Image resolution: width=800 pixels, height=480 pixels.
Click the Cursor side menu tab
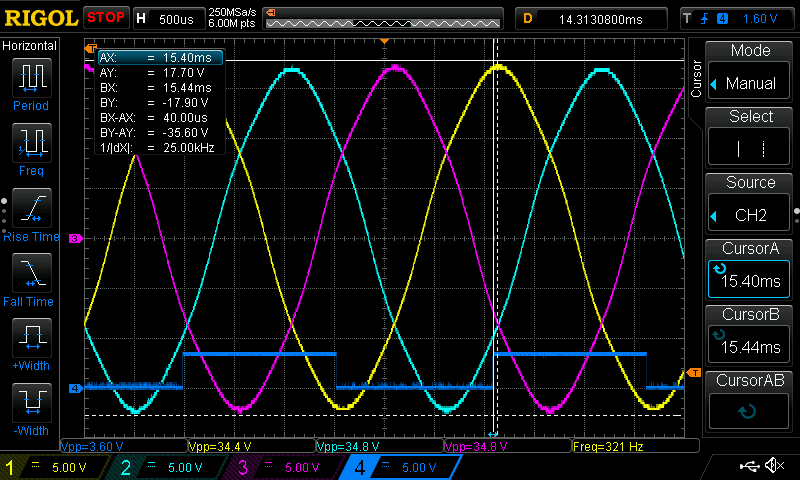click(696, 79)
